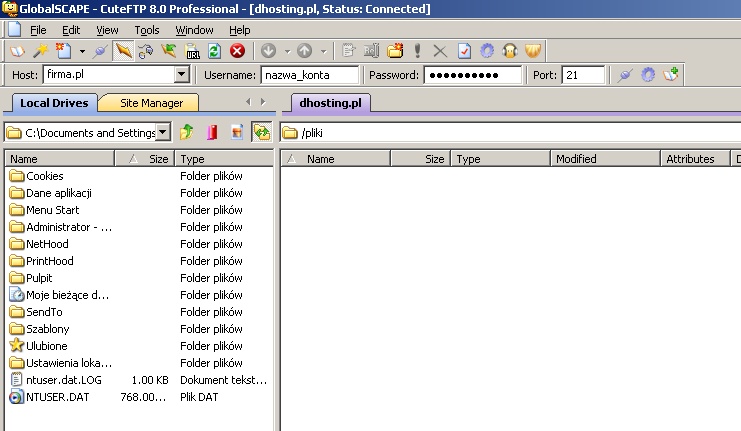Viewport: 741px width, 431px height.
Task: Sort local list by Size column header
Action: pyautogui.click(x=145, y=159)
